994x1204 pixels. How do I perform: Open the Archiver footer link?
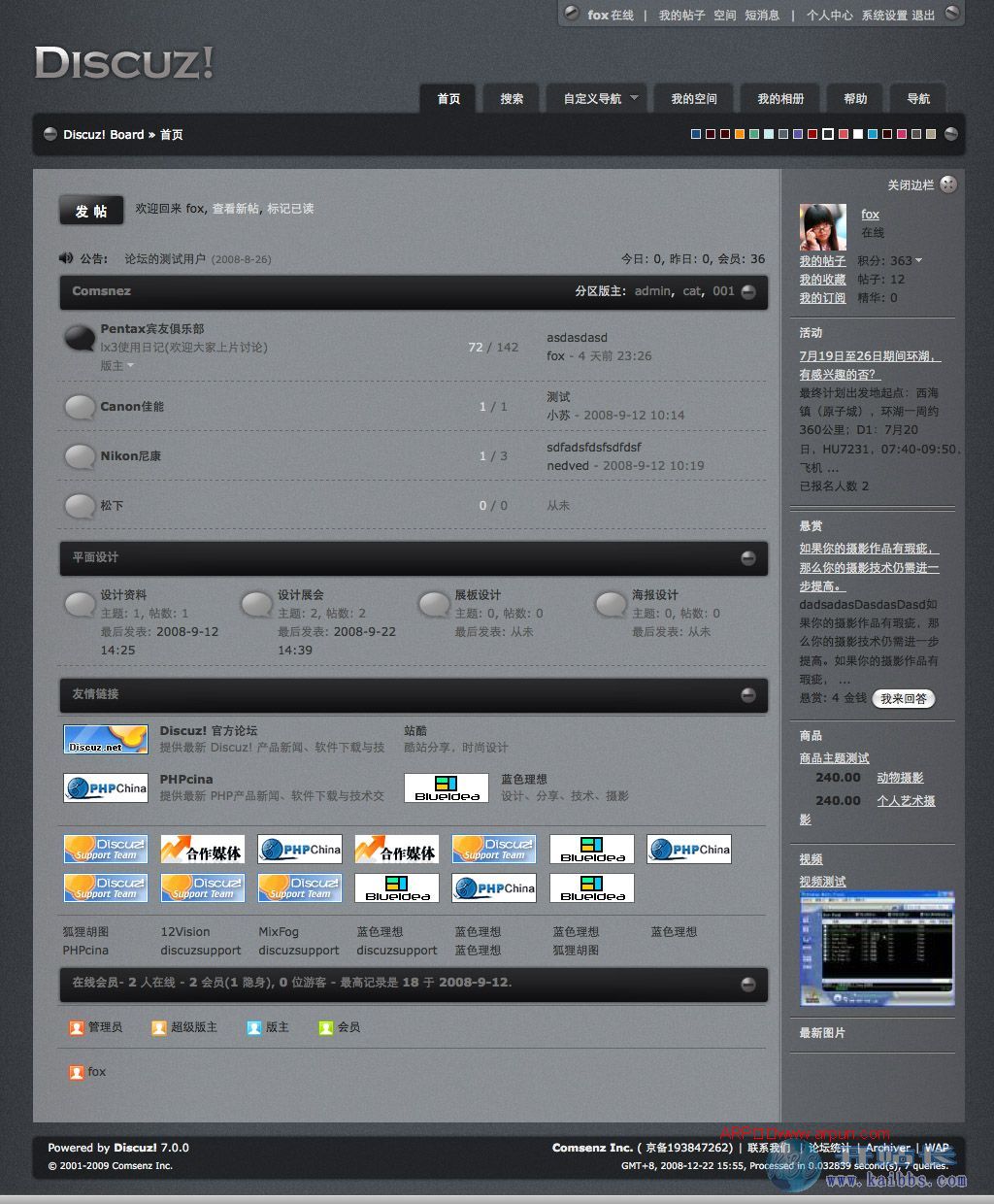(888, 1148)
